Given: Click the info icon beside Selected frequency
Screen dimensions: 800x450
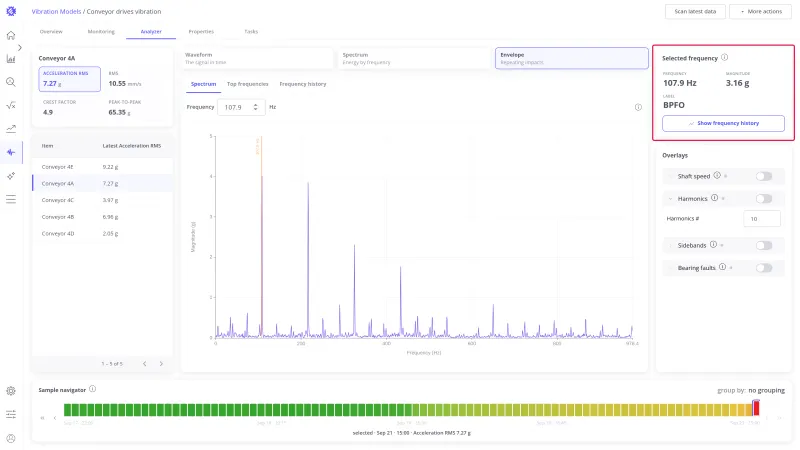Looking at the screenshot, I should [724, 58].
